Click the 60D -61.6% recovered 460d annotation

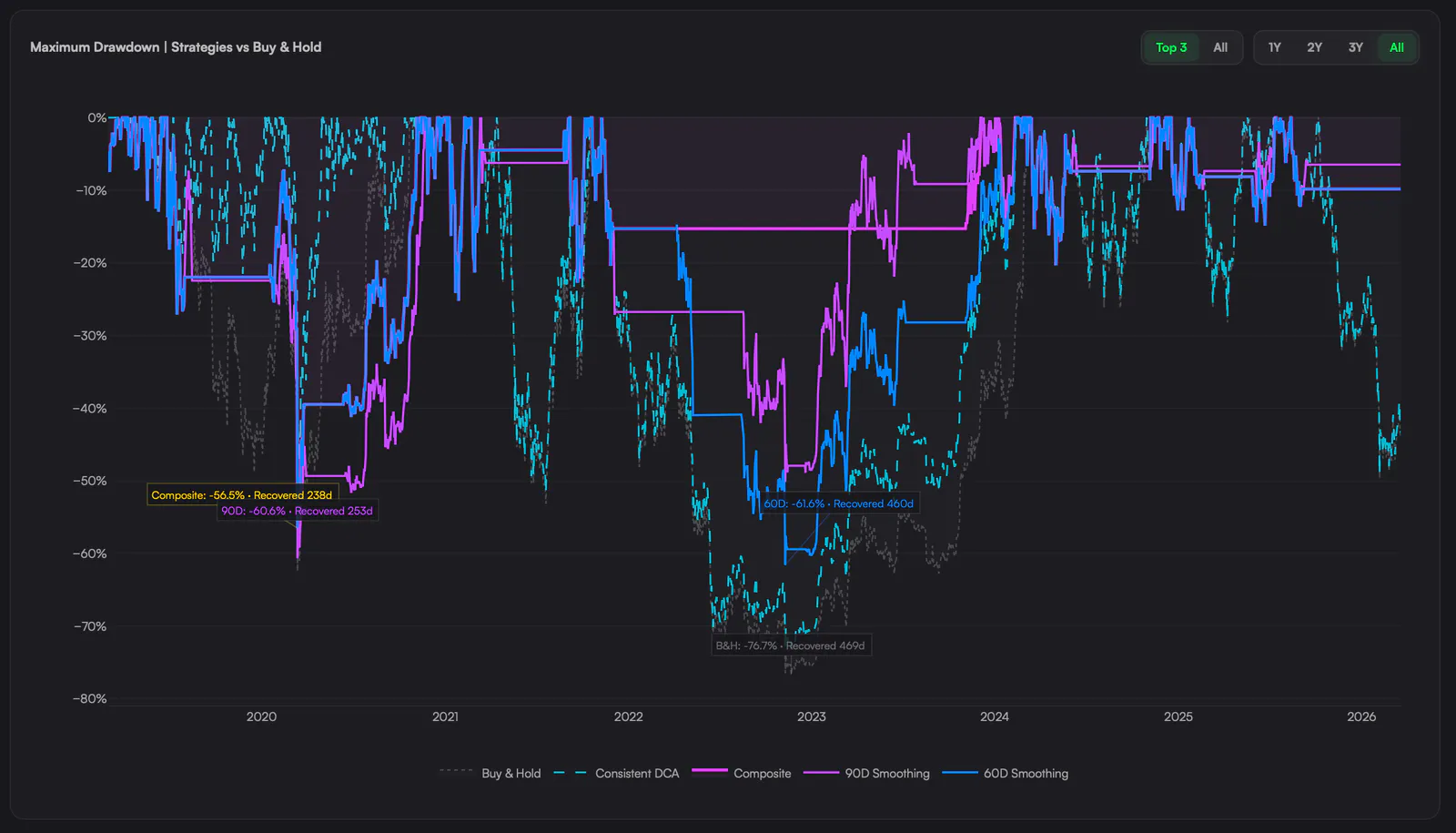[839, 503]
